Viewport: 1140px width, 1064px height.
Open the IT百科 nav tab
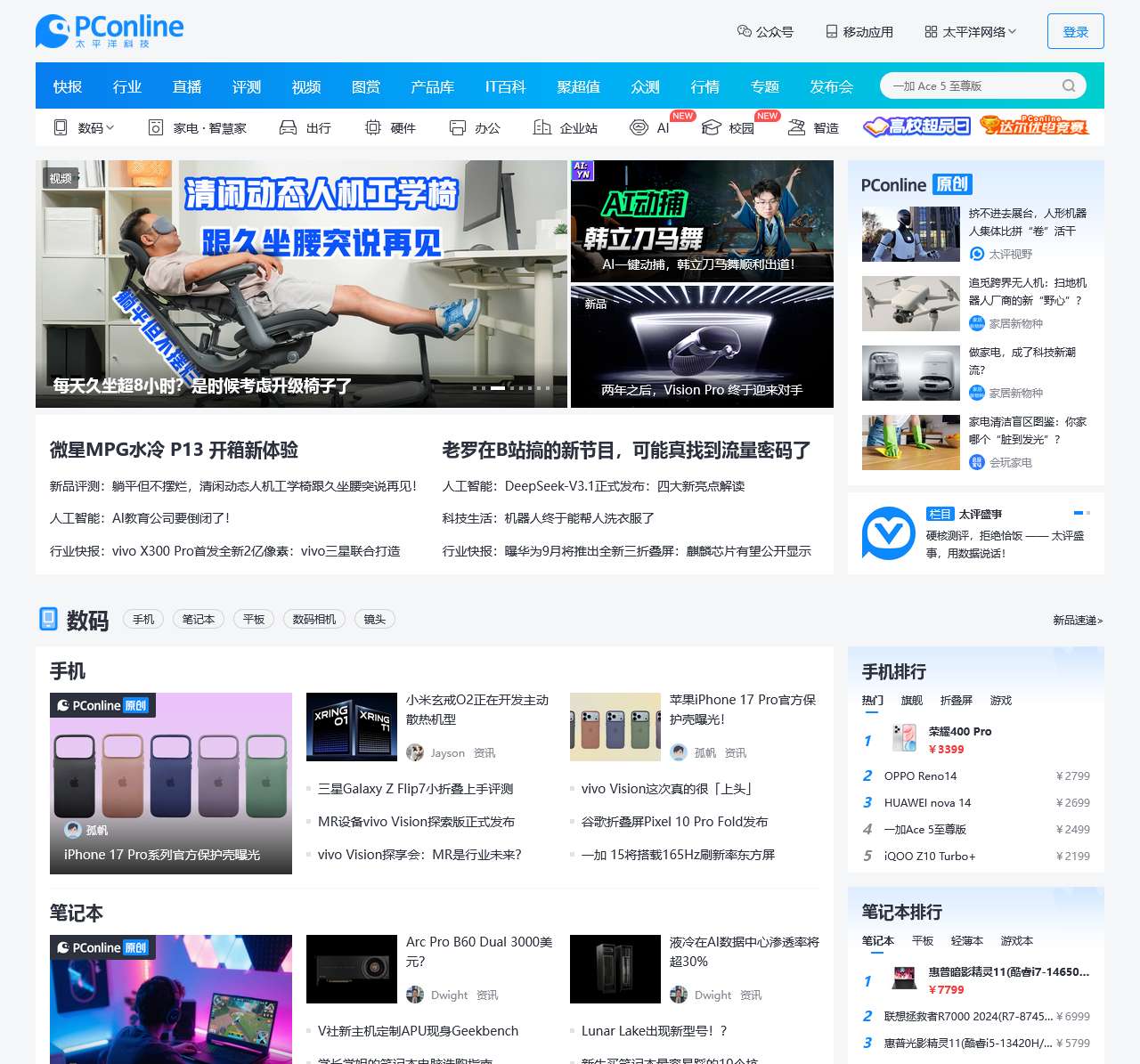pyautogui.click(x=505, y=86)
